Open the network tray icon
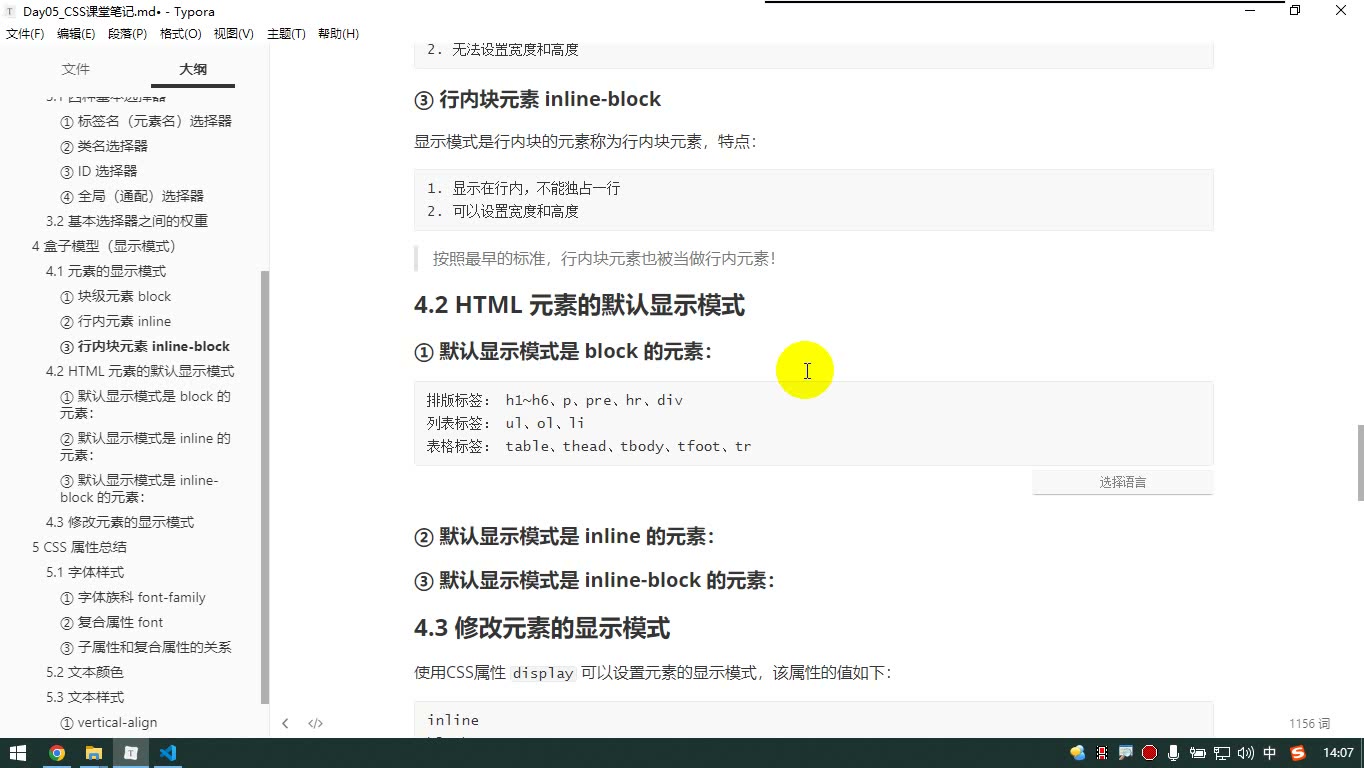 click(x=1222, y=753)
